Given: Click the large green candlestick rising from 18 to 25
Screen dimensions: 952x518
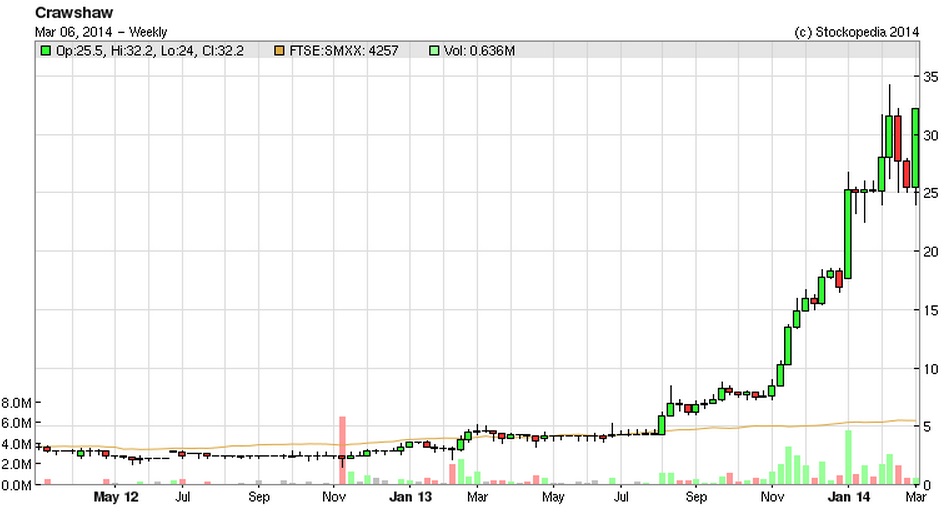Looking at the screenshot, I should [x=848, y=234].
